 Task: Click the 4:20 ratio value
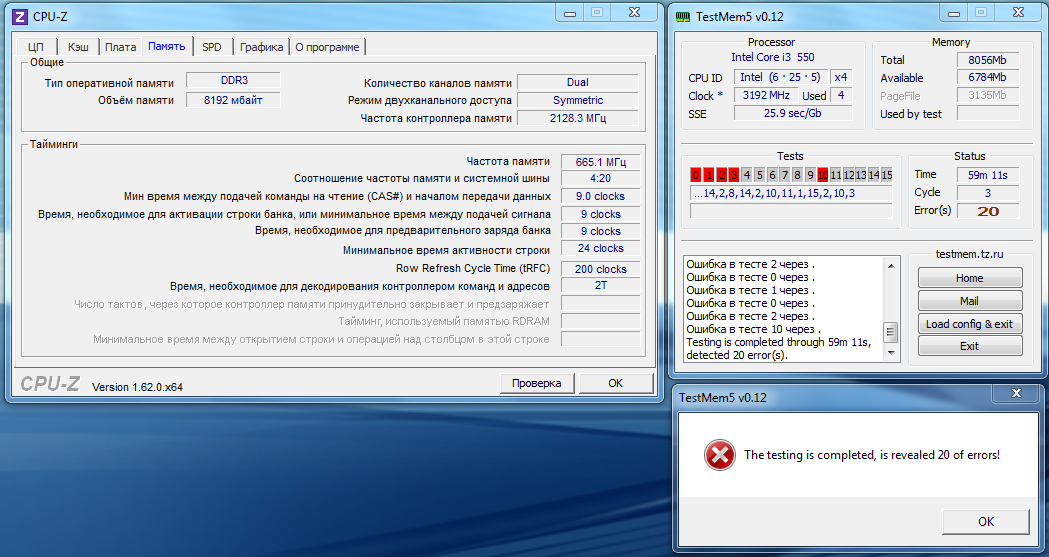(600, 179)
